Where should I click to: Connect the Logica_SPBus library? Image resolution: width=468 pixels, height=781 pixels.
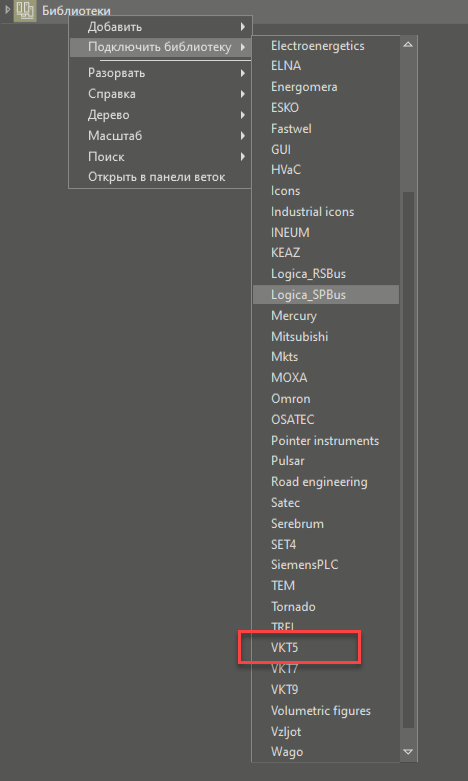click(x=326, y=295)
